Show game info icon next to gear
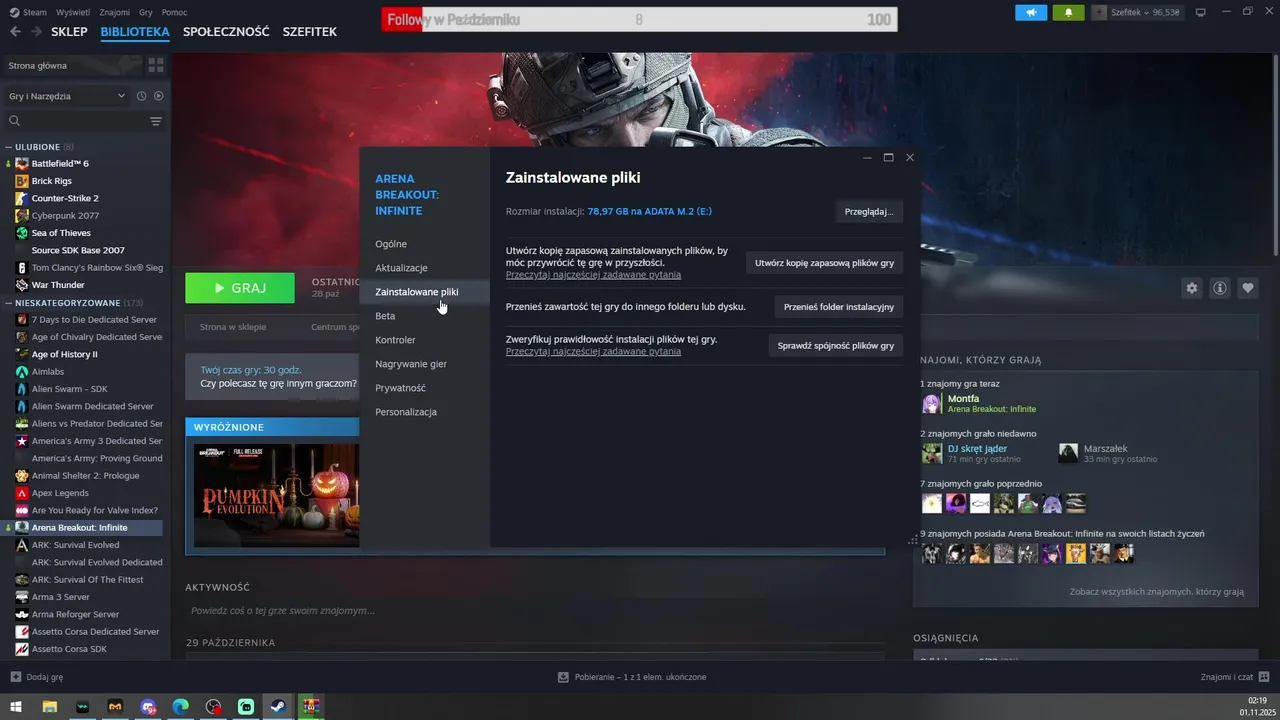The height and width of the screenshot is (720, 1280). [x=1220, y=288]
